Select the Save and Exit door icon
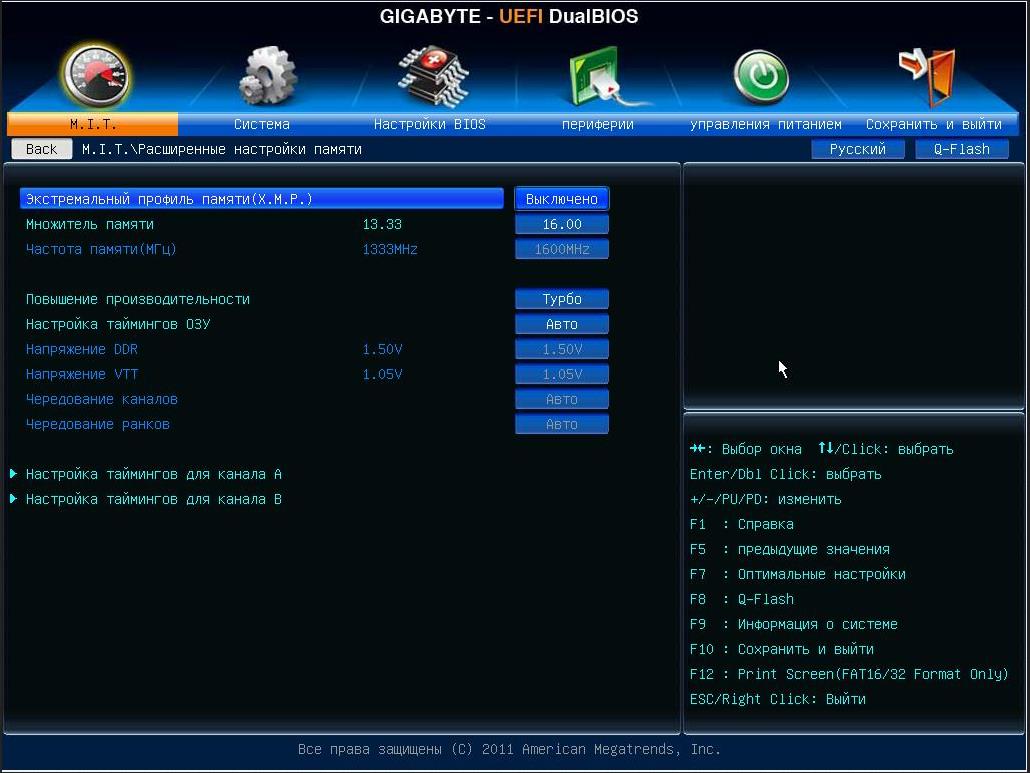1030x773 pixels. (x=928, y=76)
